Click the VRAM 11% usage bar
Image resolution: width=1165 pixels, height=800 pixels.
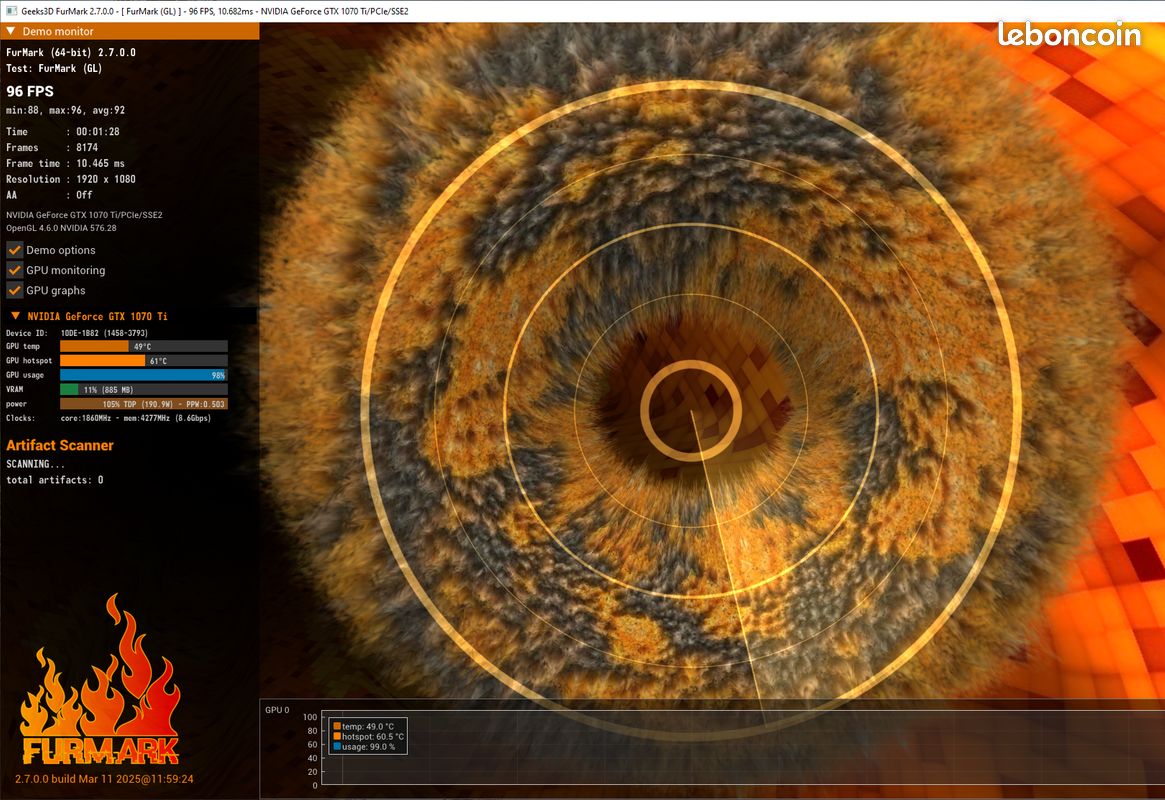[x=143, y=389]
